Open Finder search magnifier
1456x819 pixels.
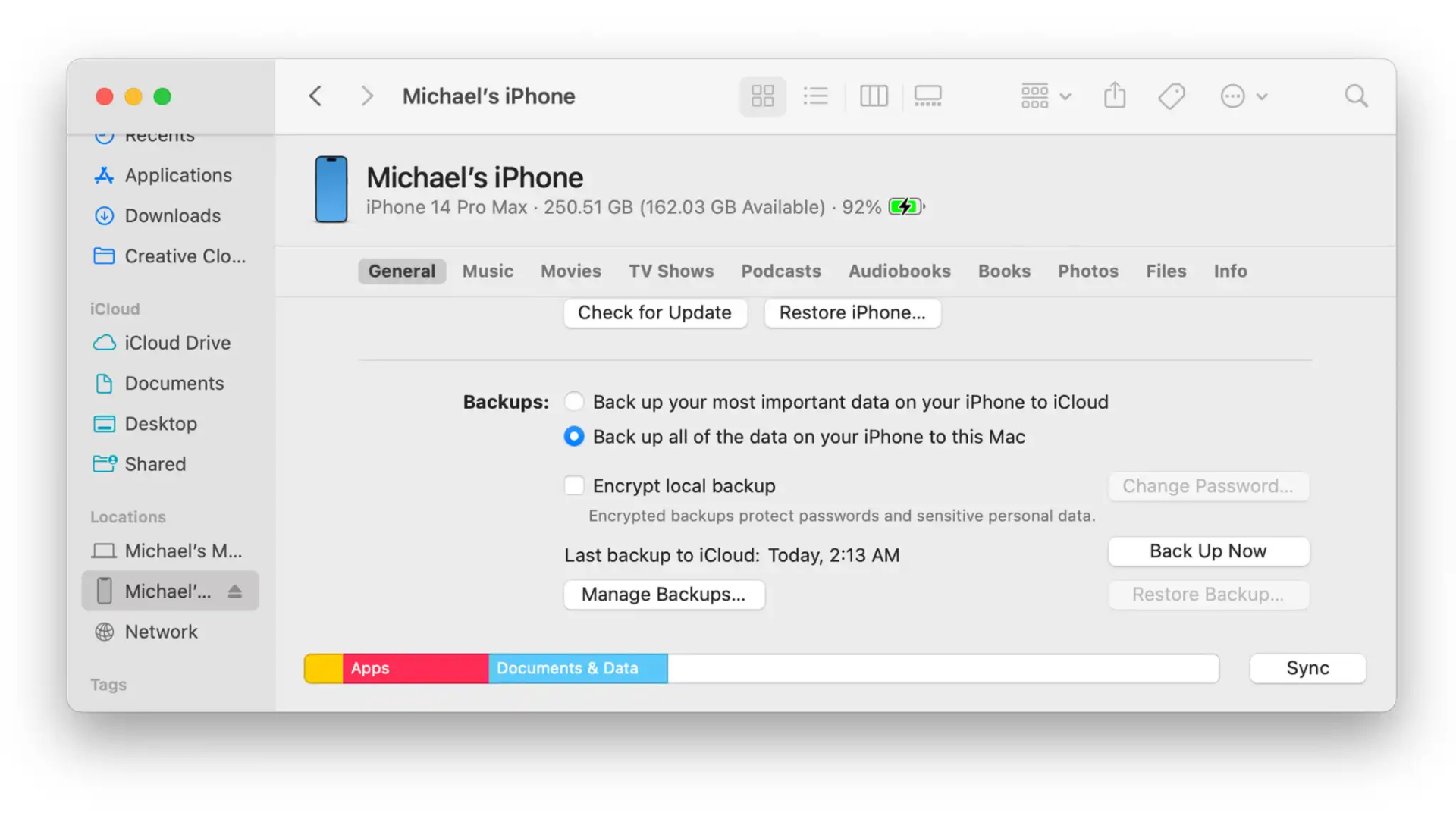1356,96
